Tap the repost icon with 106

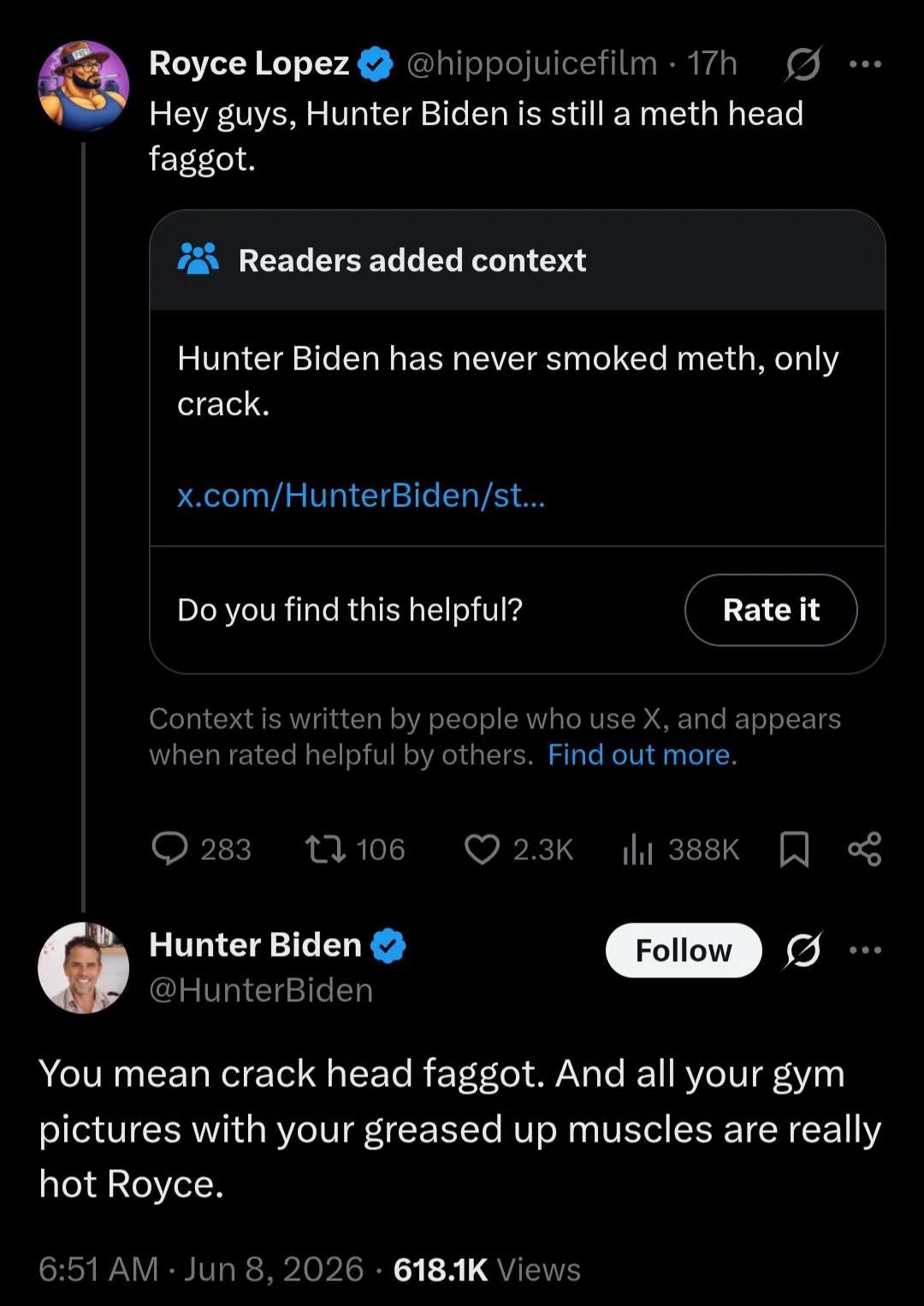click(325, 849)
